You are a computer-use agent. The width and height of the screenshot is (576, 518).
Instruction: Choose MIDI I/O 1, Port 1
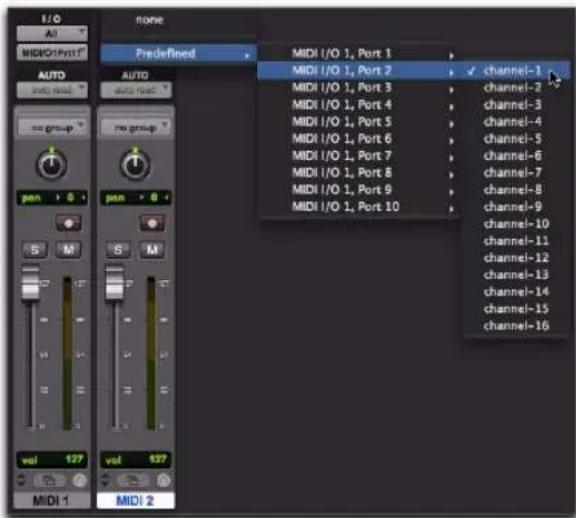coord(358,54)
